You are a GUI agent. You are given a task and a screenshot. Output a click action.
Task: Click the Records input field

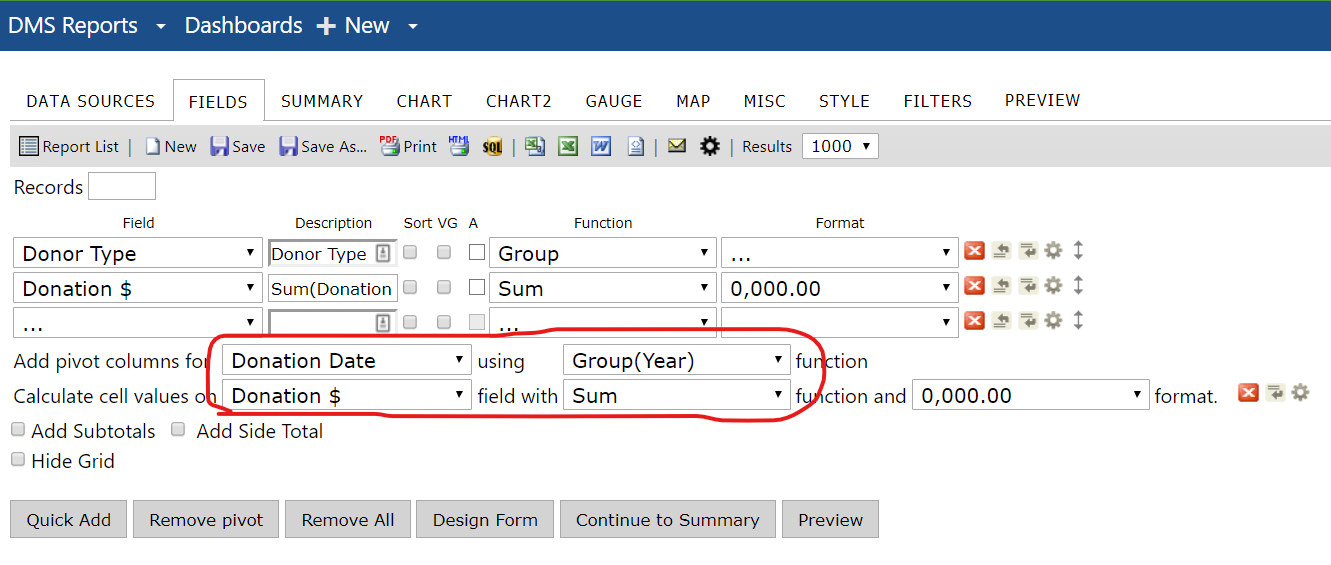coord(122,187)
